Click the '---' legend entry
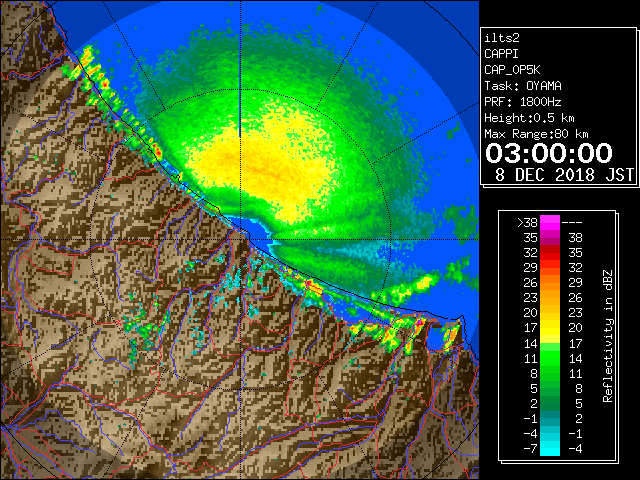The width and height of the screenshot is (640, 480). 572,223
